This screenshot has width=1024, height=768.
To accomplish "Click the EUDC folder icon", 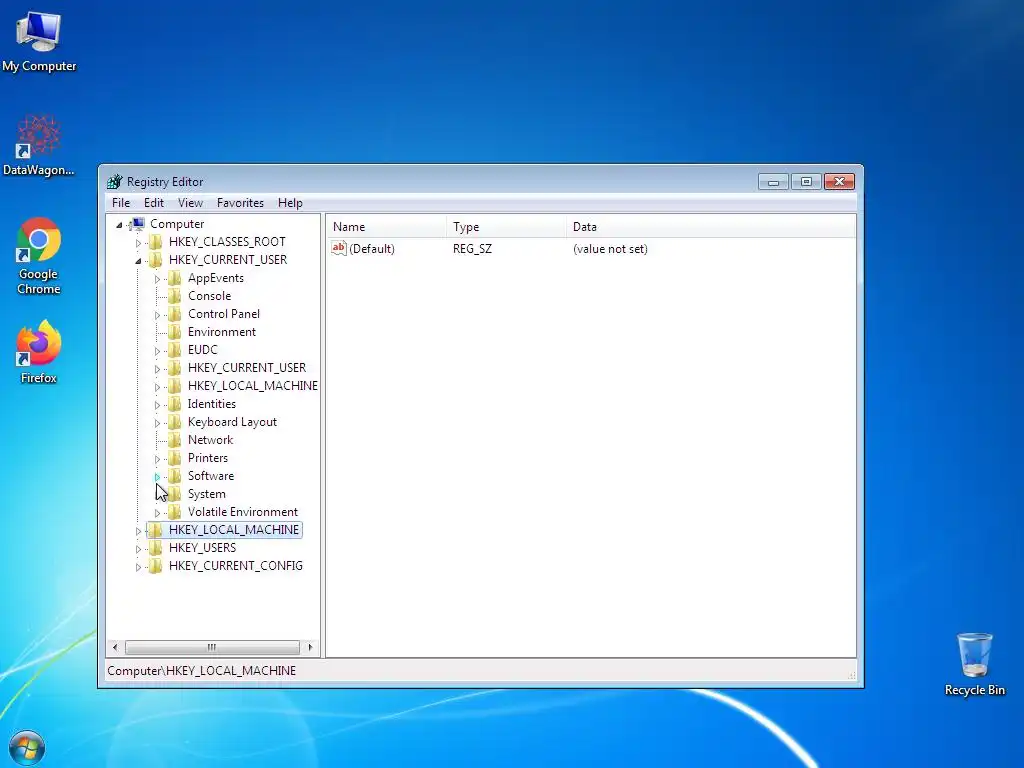I will coord(174,350).
